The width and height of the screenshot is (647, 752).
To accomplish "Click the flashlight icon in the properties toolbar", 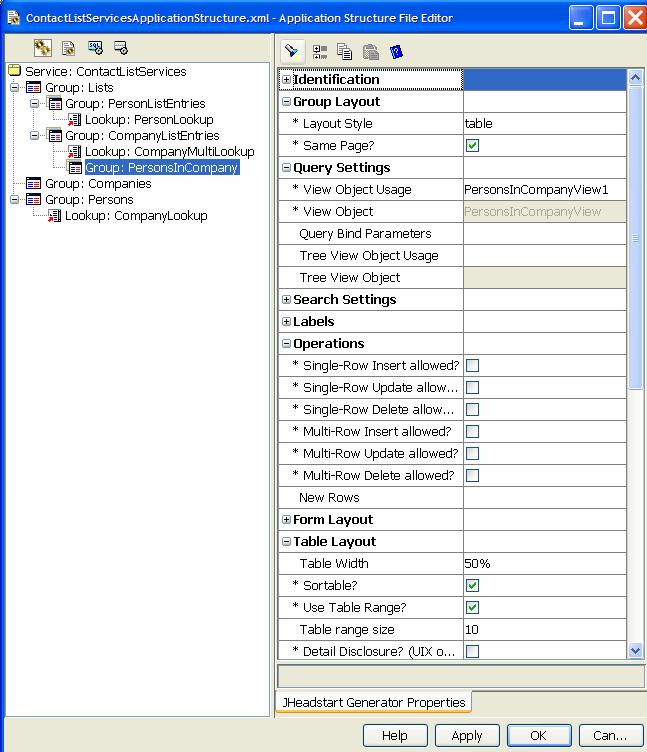I will 293,51.
